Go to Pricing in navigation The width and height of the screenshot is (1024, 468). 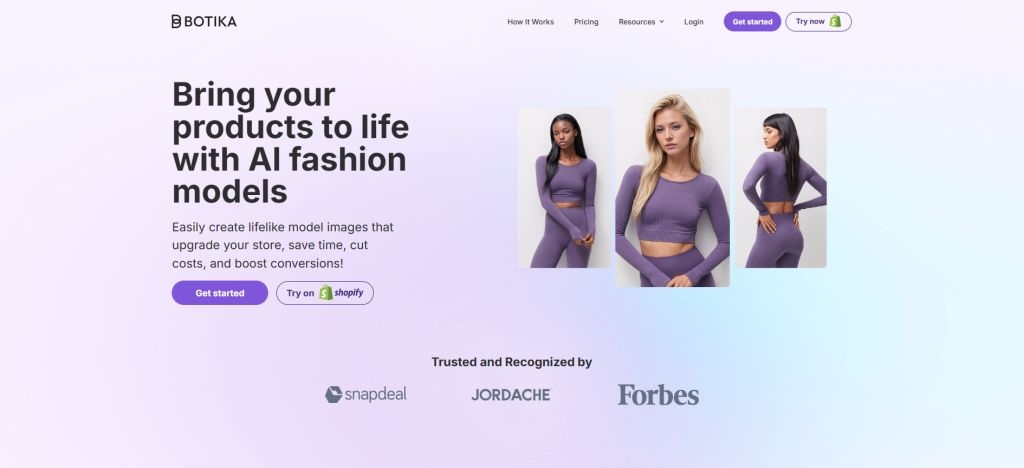[x=586, y=22]
